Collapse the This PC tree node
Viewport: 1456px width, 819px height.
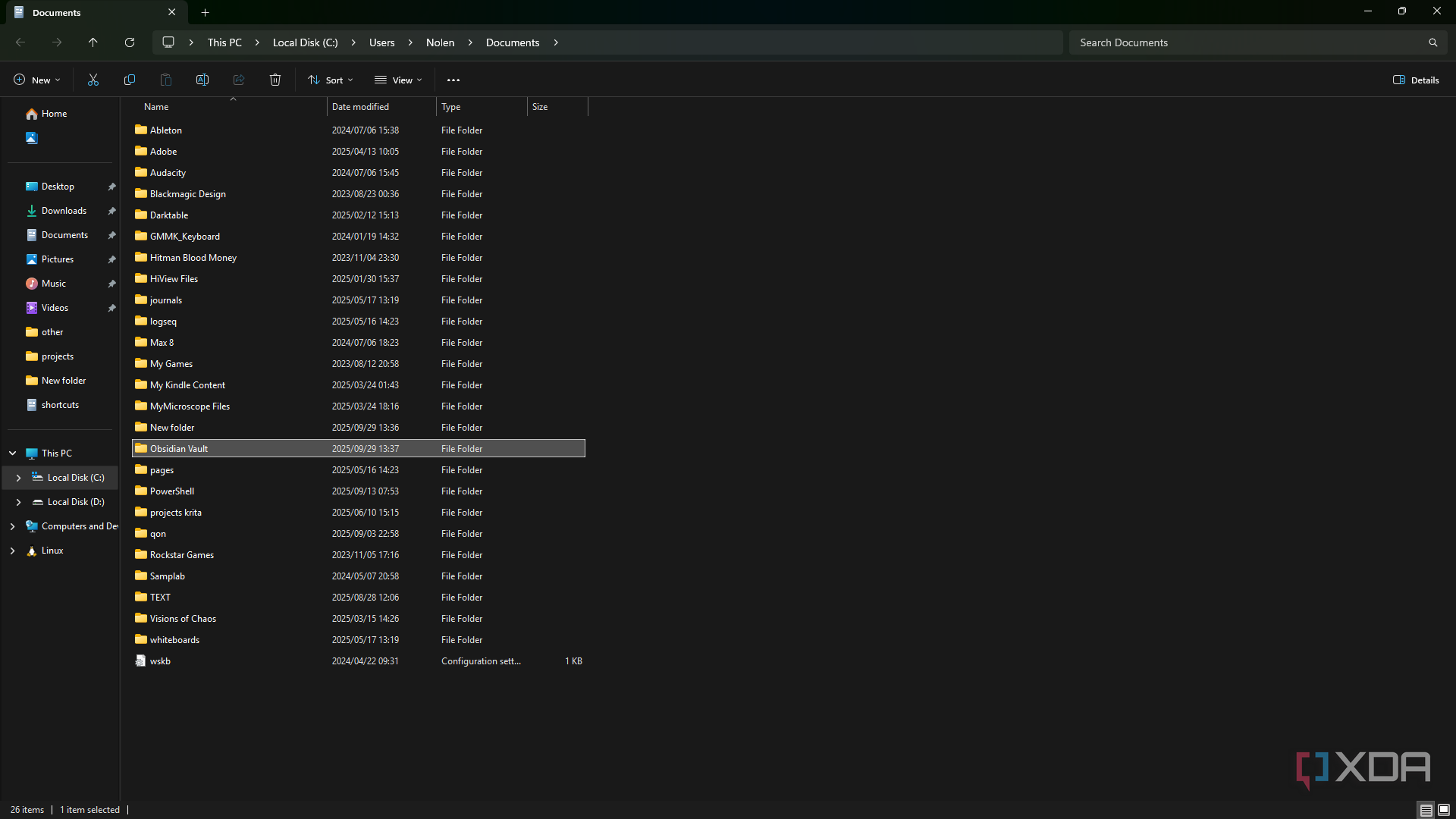13,453
